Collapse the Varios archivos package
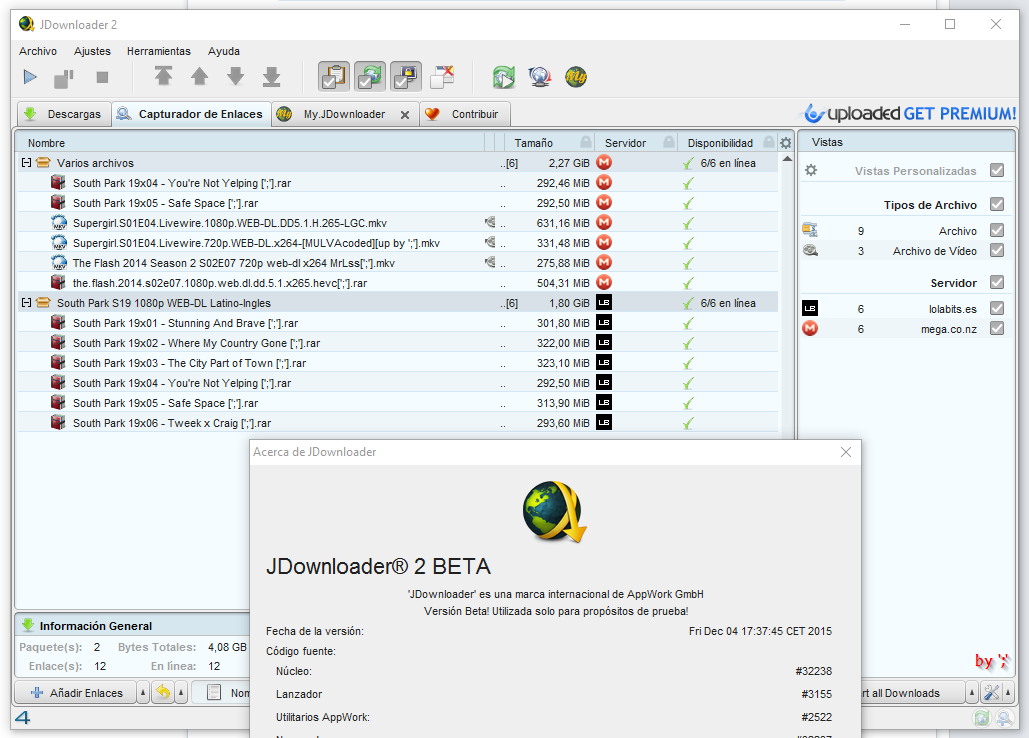 coord(26,163)
